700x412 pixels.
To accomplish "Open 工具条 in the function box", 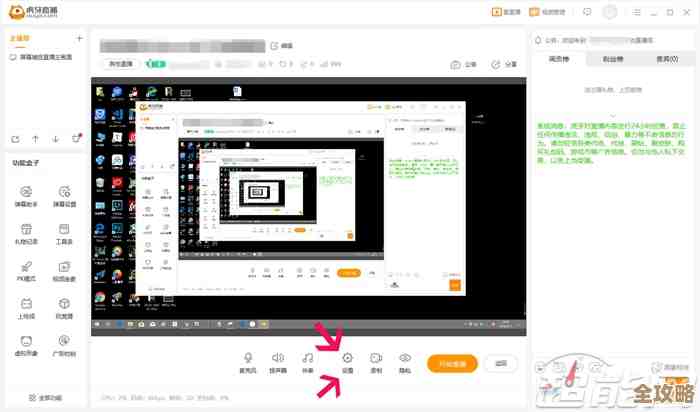I will click(x=65, y=230).
